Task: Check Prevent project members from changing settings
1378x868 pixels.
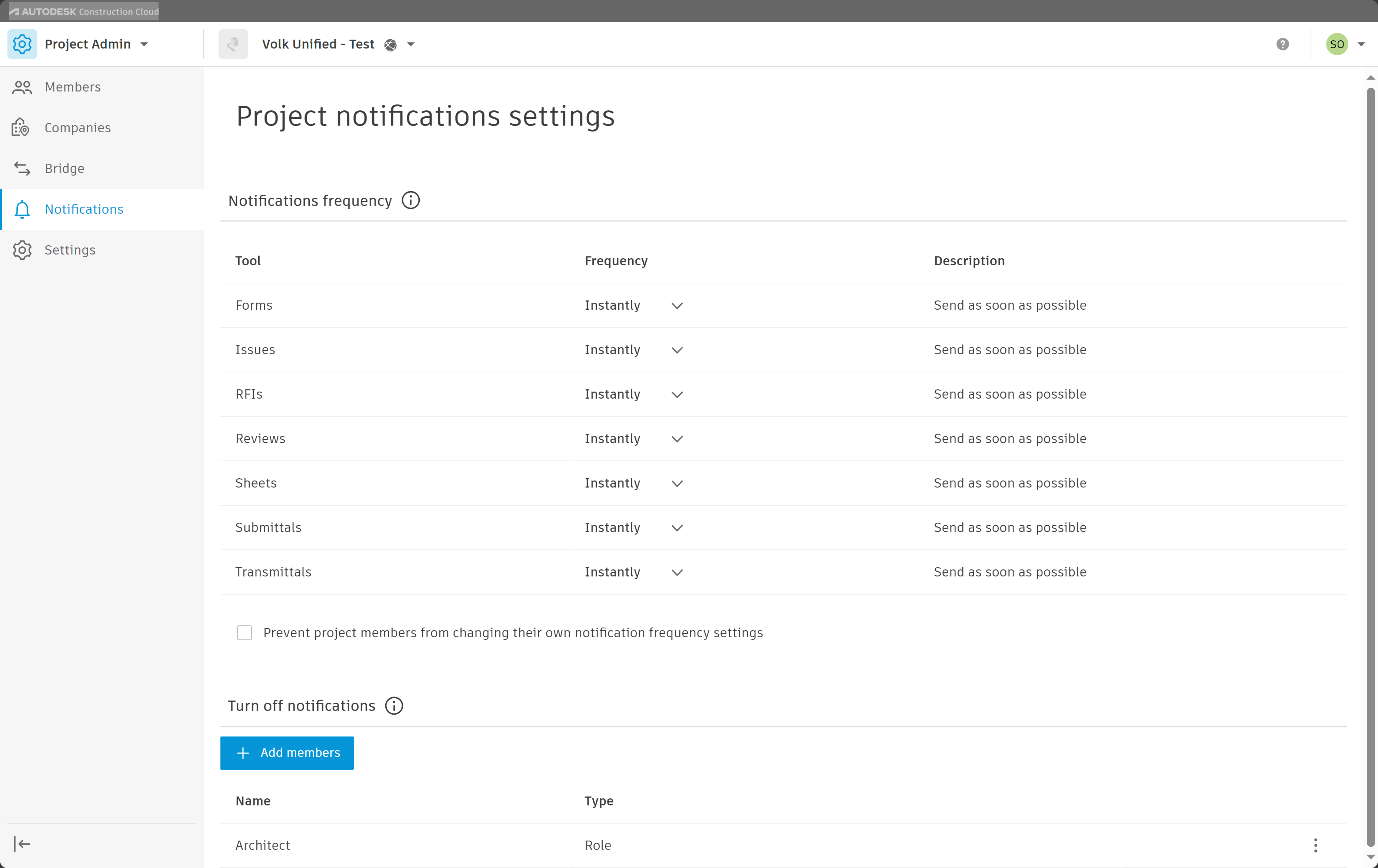Action: (244, 632)
